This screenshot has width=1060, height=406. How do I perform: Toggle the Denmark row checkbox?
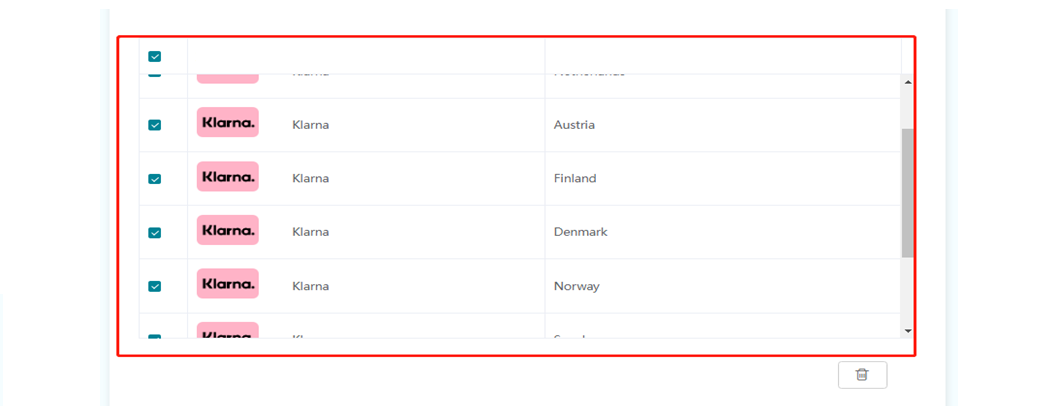pos(155,232)
